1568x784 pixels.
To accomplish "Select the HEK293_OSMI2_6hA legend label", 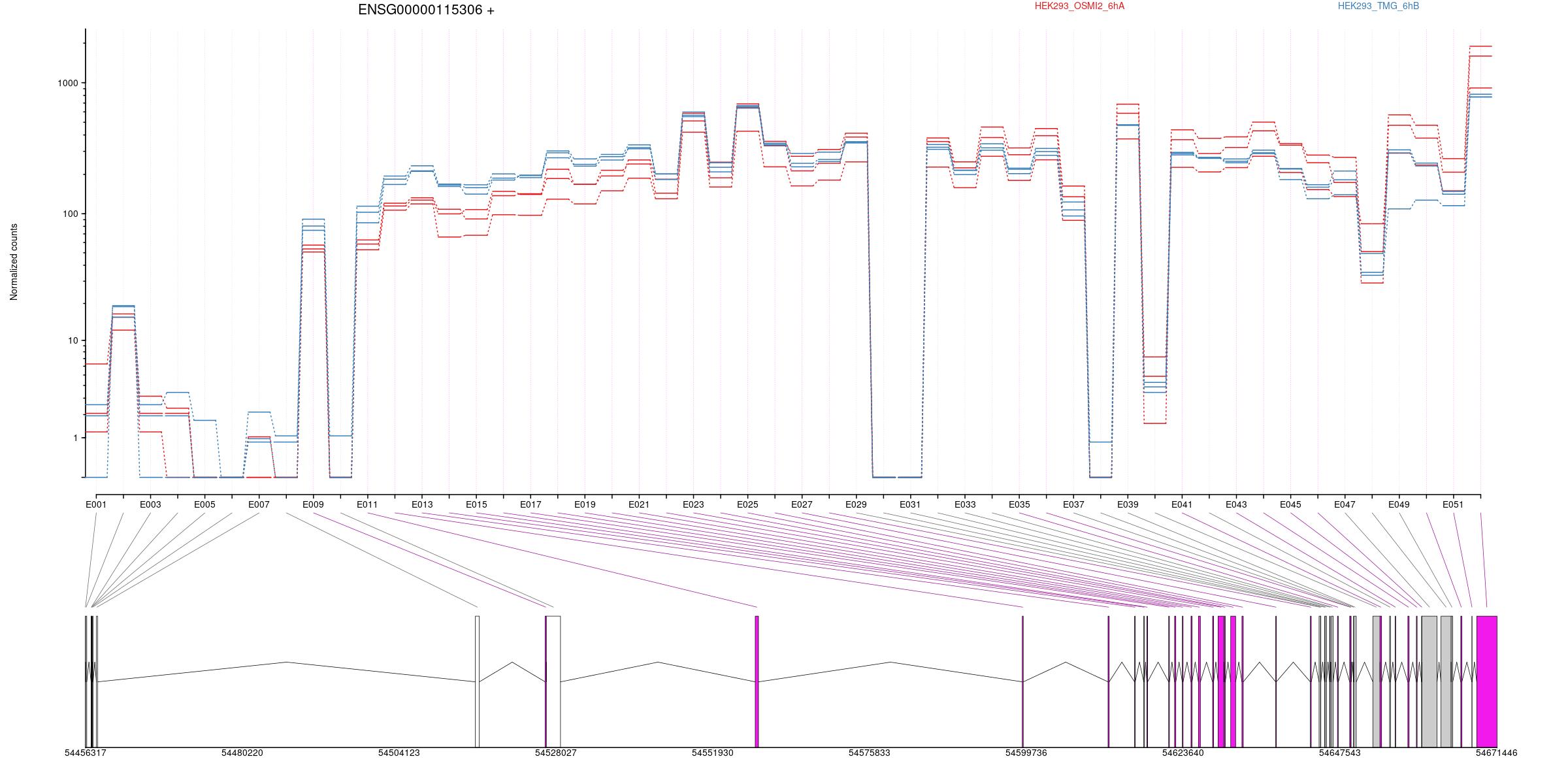I will [x=1079, y=6].
